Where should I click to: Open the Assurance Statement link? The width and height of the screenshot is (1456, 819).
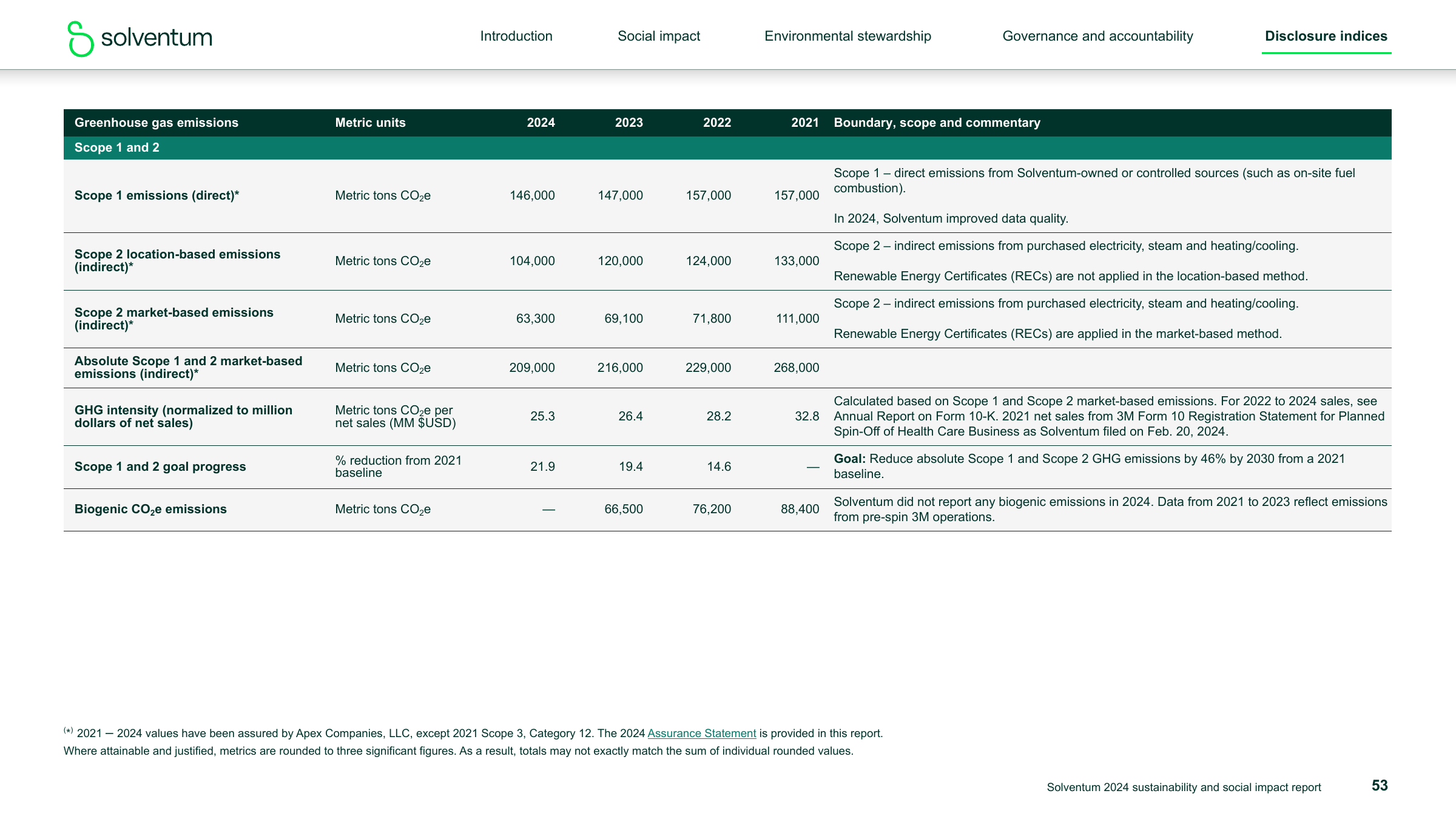702,733
